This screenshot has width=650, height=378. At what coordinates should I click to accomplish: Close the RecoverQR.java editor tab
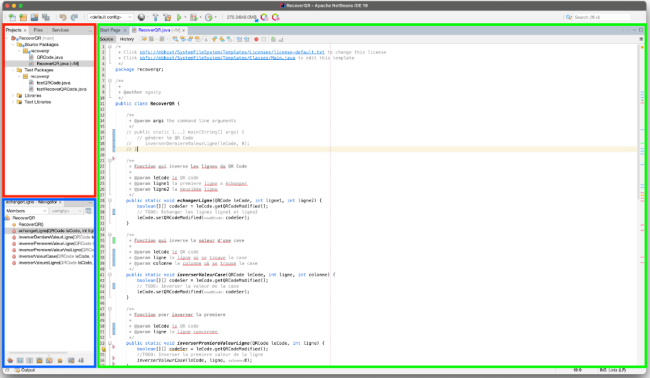(x=183, y=31)
